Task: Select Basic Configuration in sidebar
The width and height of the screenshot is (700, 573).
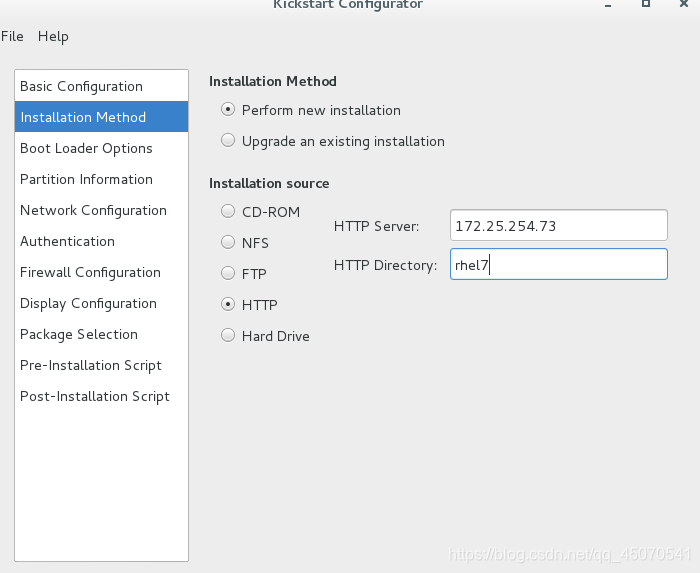Action: coord(101,86)
